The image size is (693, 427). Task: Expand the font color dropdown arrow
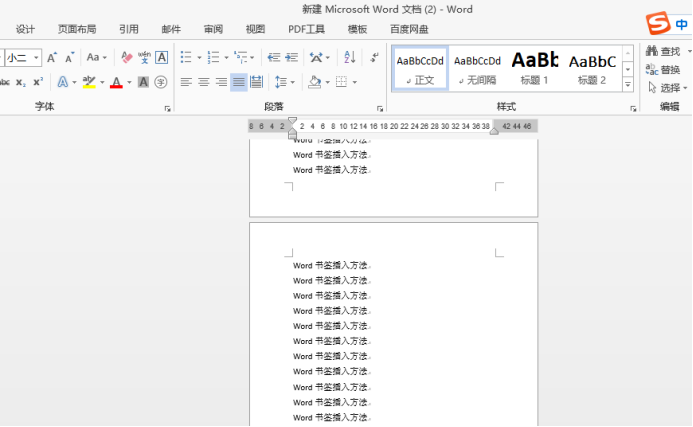pos(129,83)
